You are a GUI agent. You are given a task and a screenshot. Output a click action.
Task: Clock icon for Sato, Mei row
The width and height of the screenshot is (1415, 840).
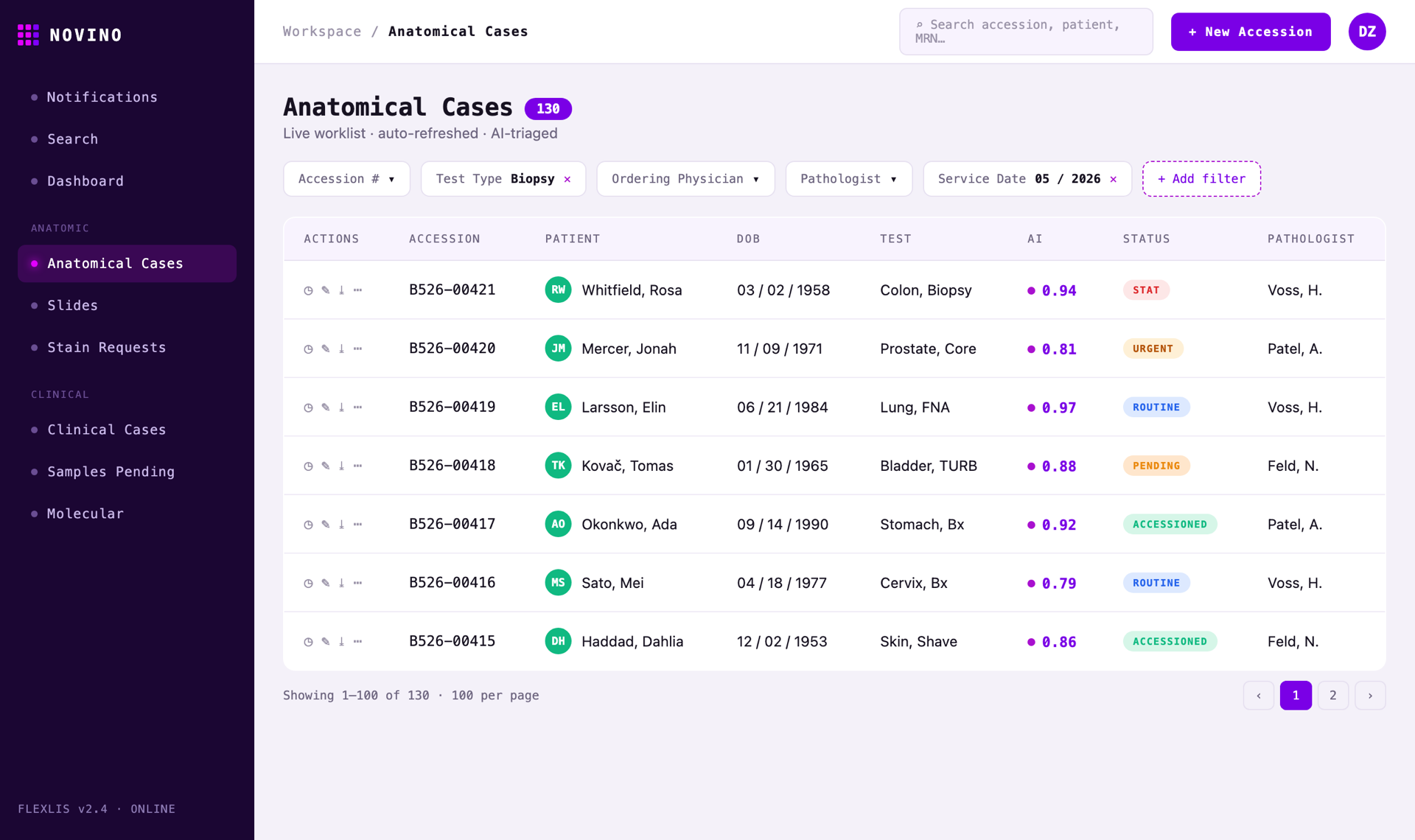[308, 583]
